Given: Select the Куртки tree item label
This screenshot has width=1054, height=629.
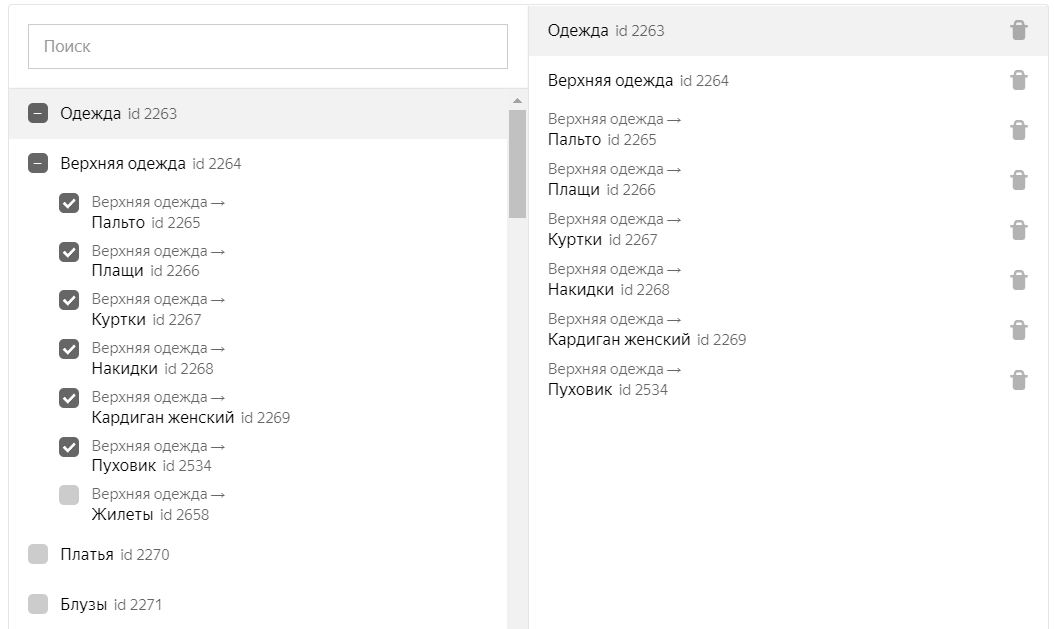Looking at the screenshot, I should [120, 320].
